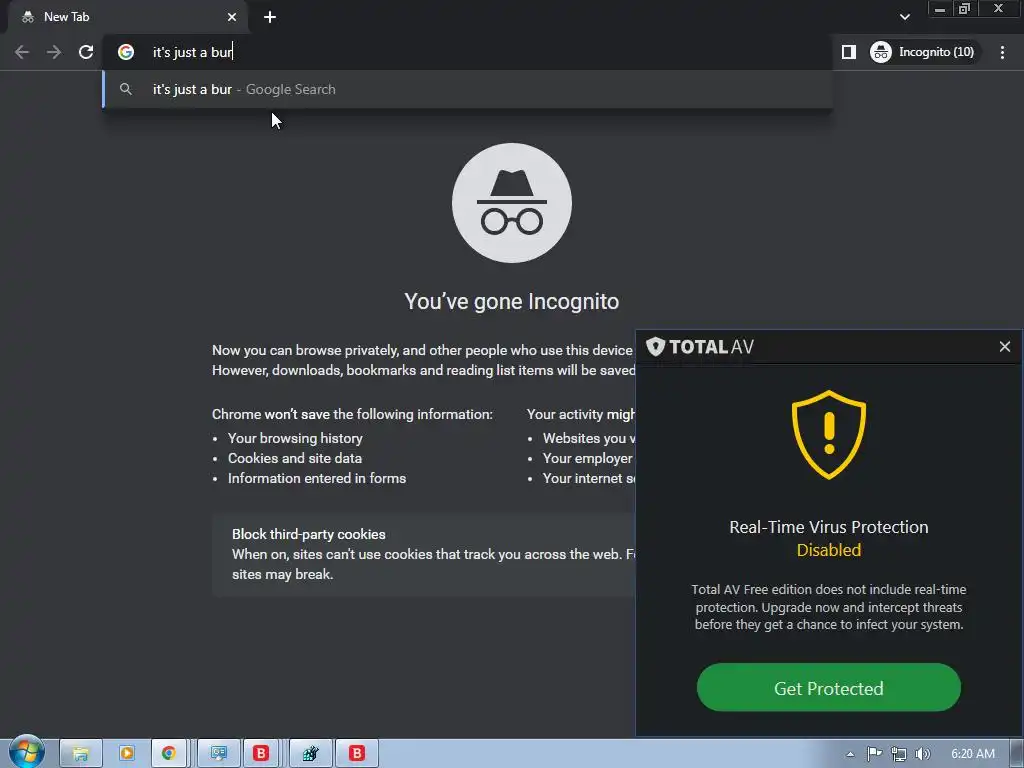This screenshot has height=768, width=1024.
Task: Click the taskbar icon left of last B
Action: coord(310,754)
